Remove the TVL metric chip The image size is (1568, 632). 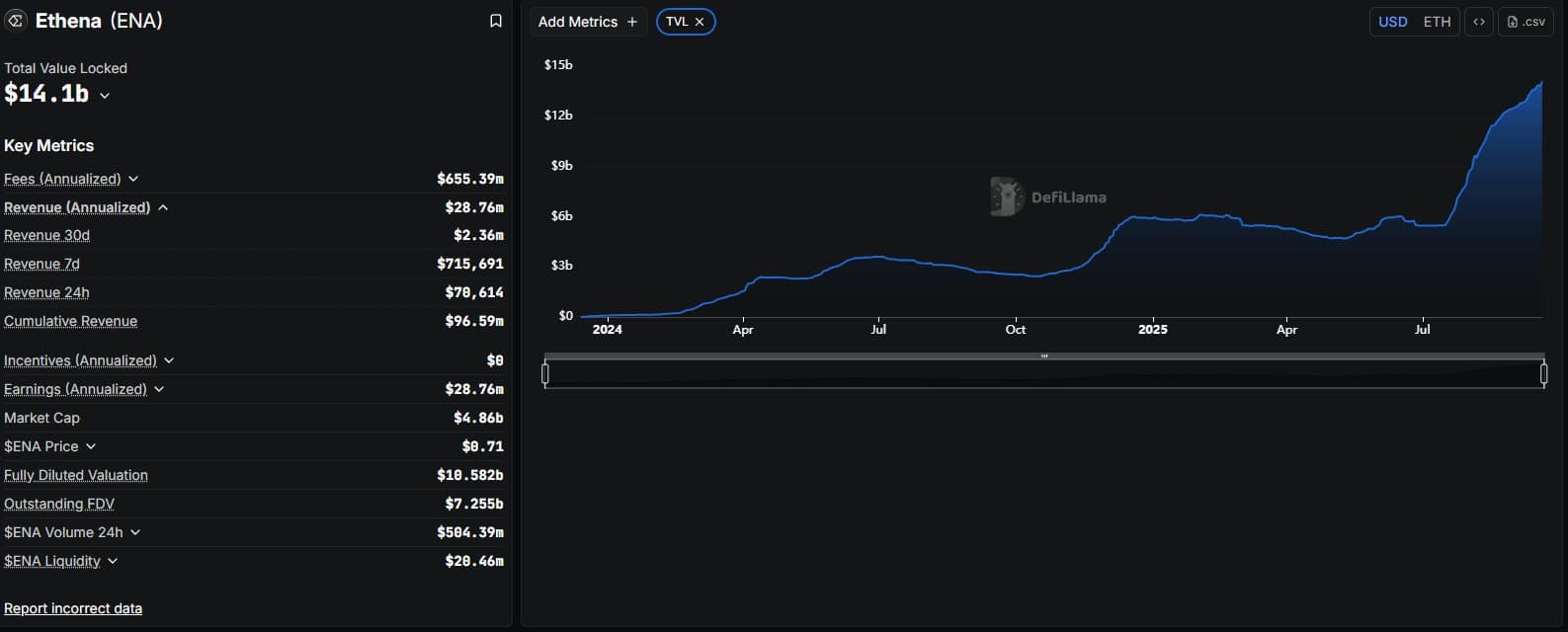pyautogui.click(x=700, y=22)
